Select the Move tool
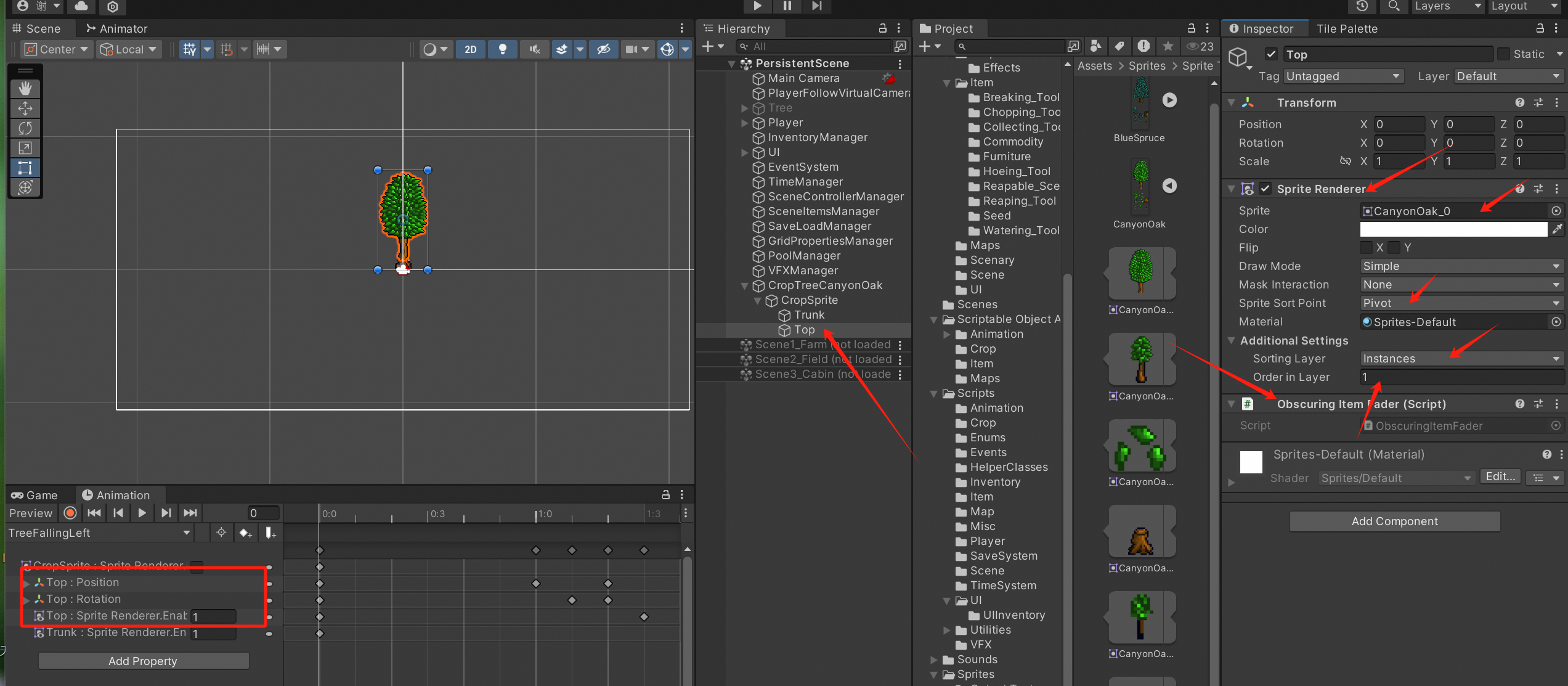Viewport: 1568px width, 686px height. [25, 108]
